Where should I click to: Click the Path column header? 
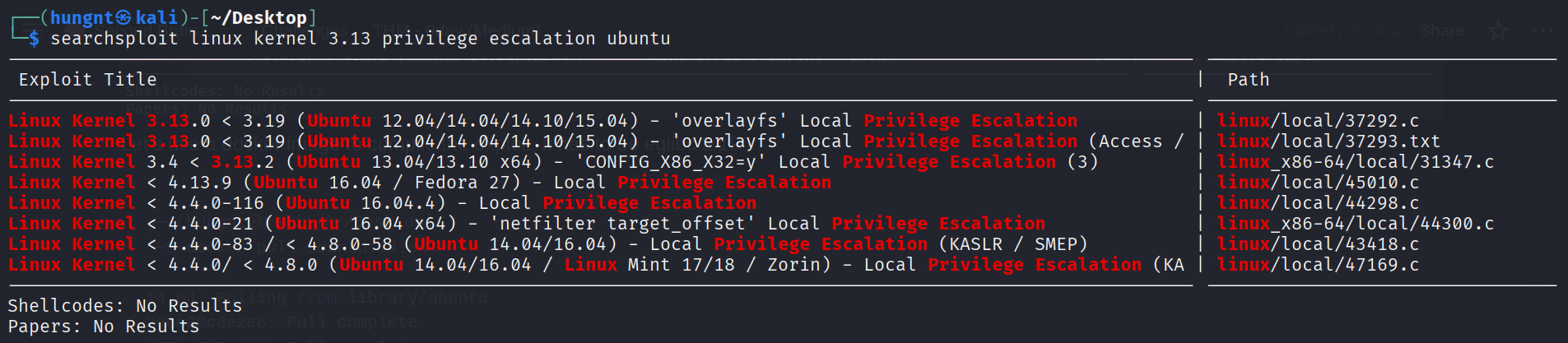tap(1248, 80)
